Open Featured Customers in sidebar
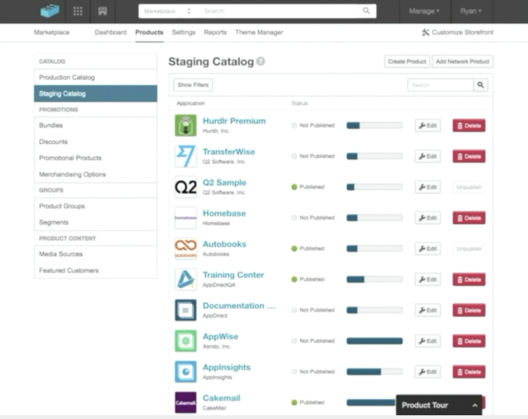 (x=96, y=270)
